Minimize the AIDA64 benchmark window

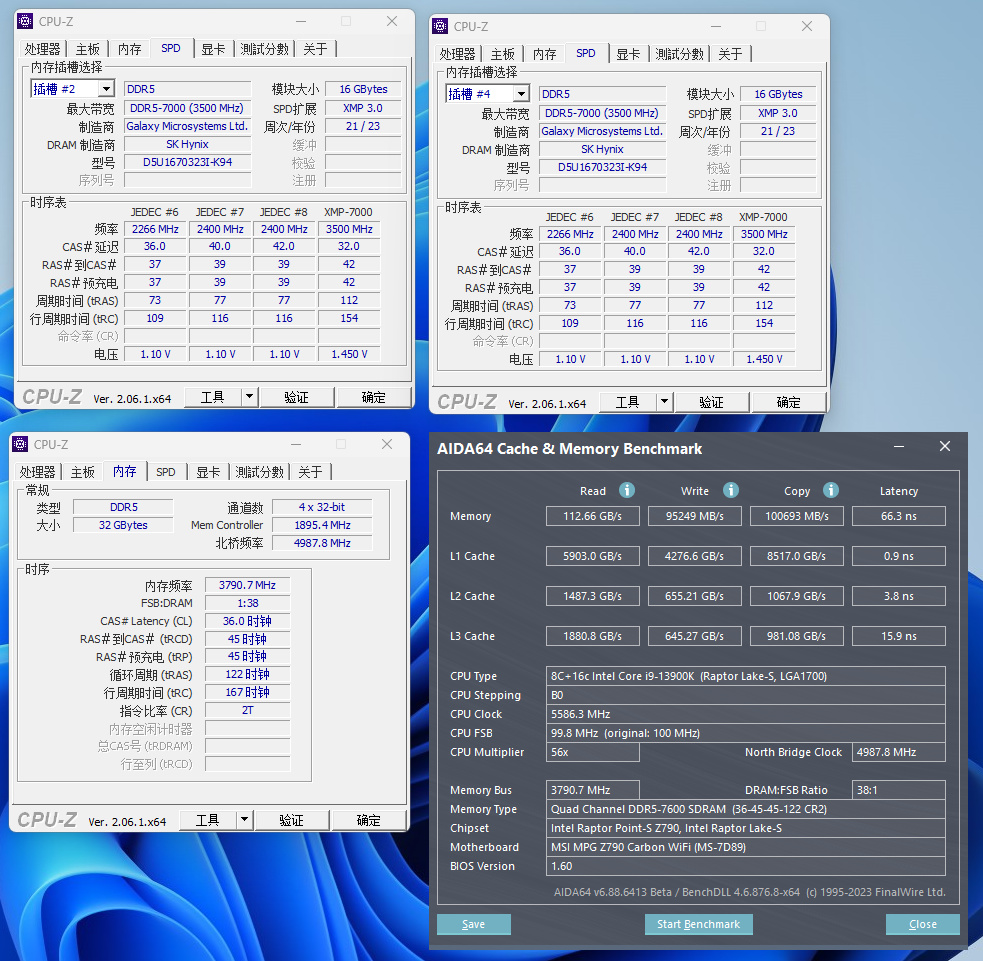pyautogui.click(x=899, y=446)
